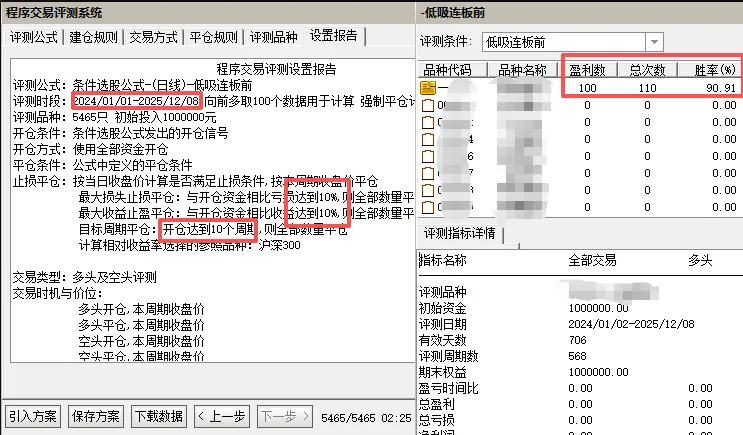Click the 110 total count cell
The image size is (743, 435).
[x=647, y=88]
